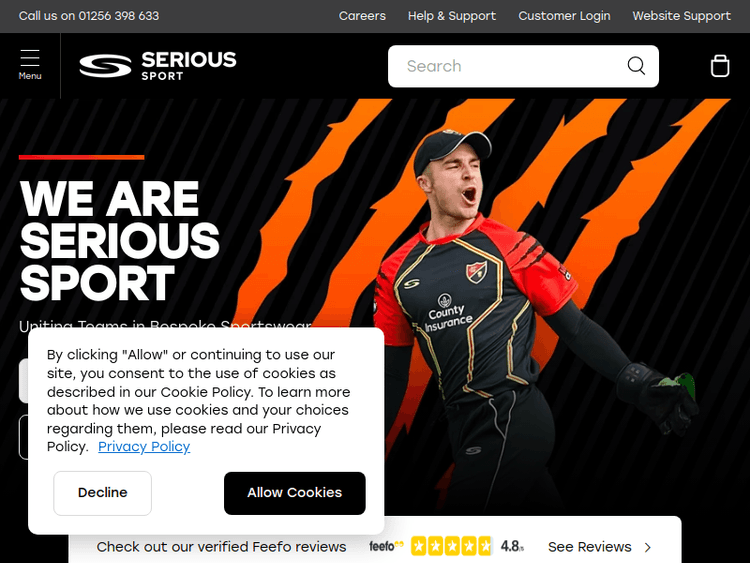
Task: Open the Privacy Policy link
Action: (144, 447)
